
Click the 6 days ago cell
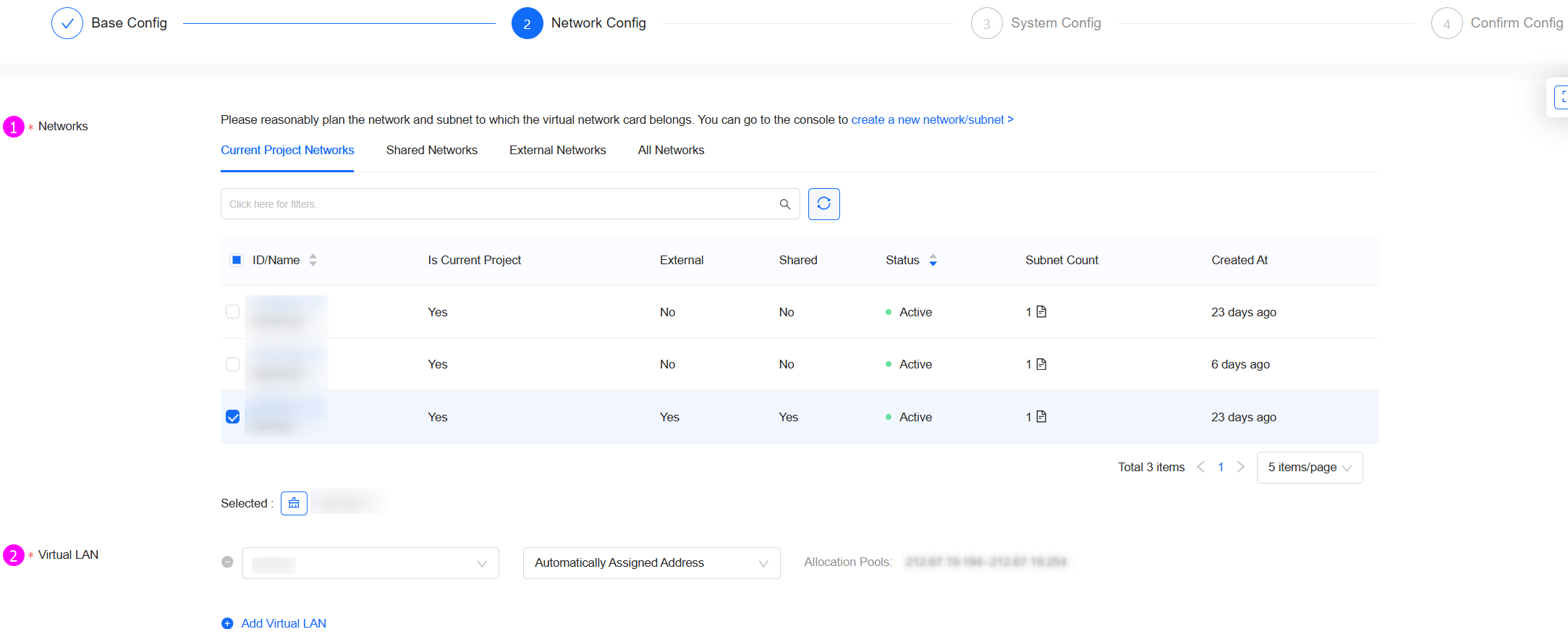click(1240, 364)
